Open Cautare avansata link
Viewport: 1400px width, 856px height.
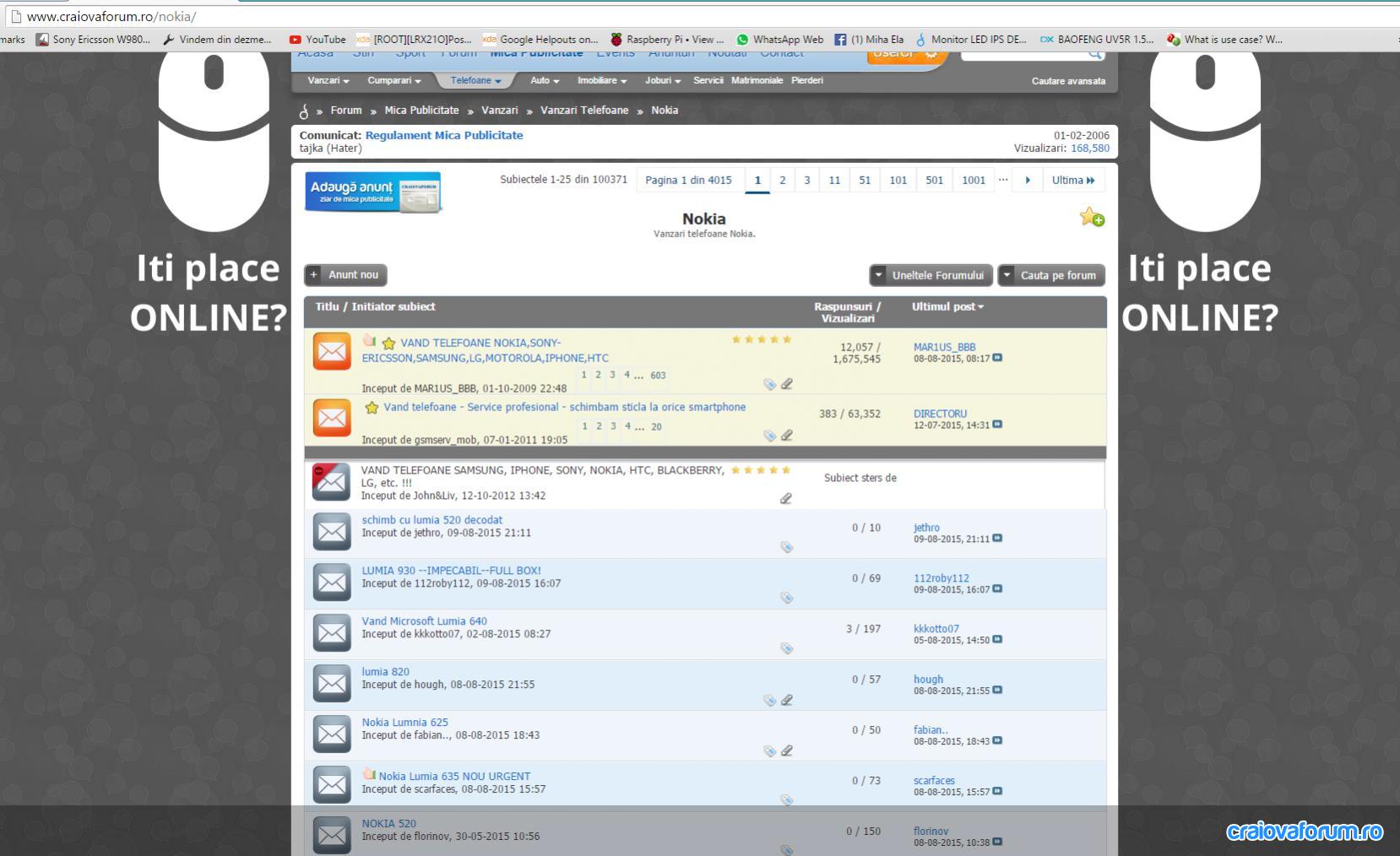pos(1068,81)
